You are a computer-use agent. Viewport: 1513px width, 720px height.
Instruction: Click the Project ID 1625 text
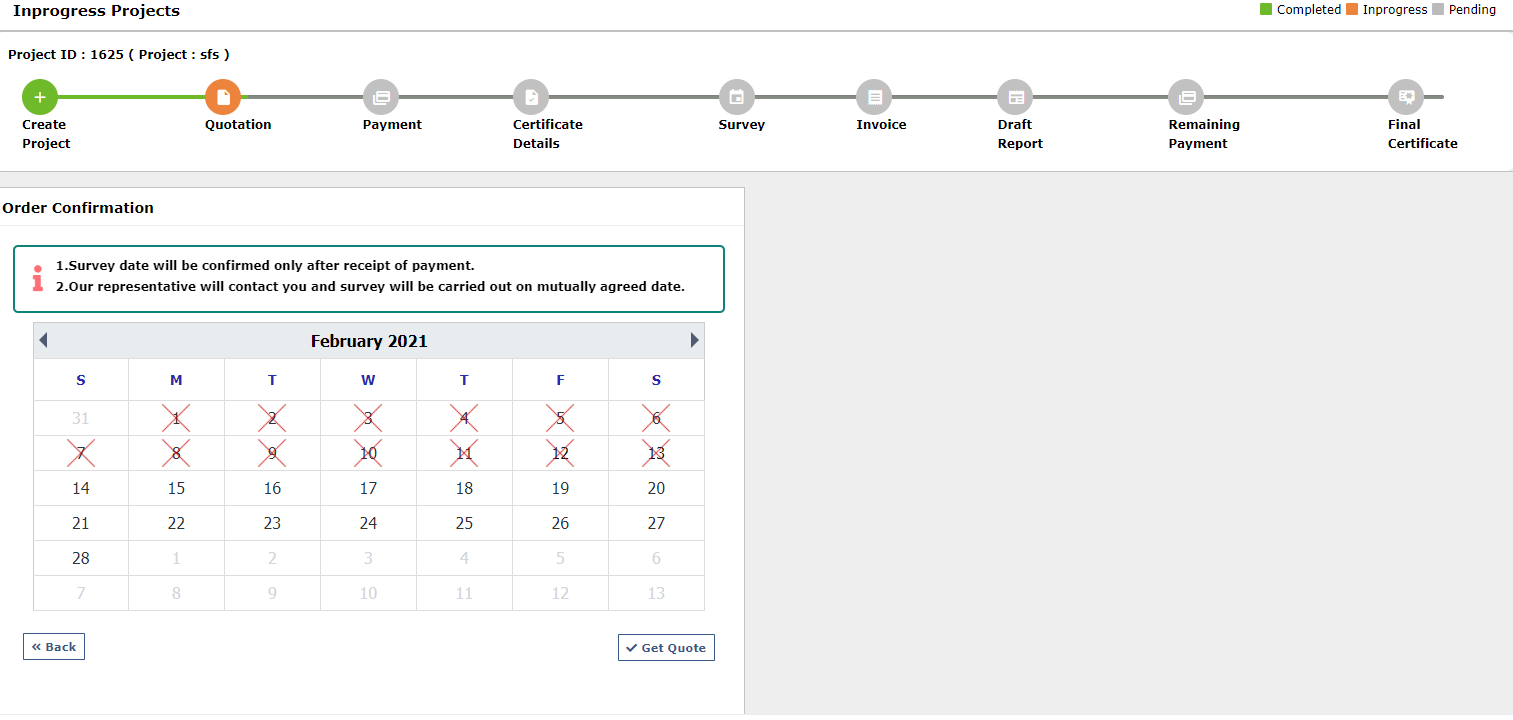(119, 55)
